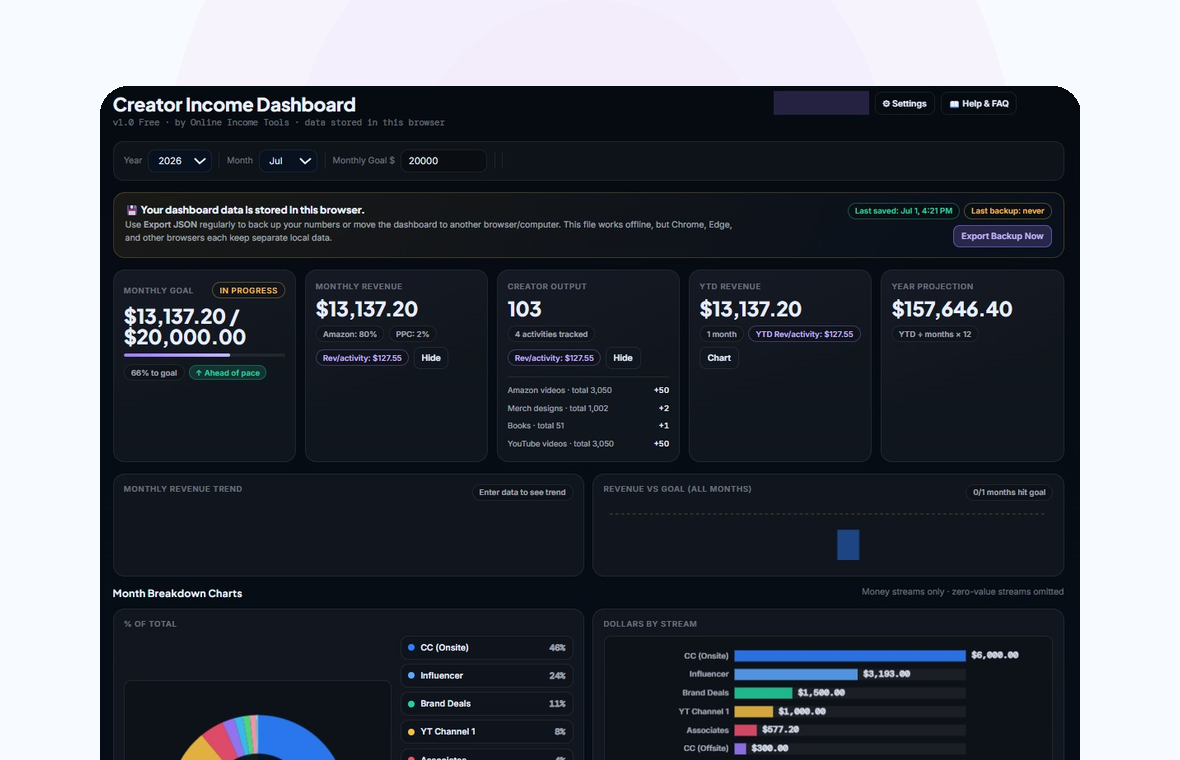This screenshot has width=1180, height=760.
Task: Click the monthly goal progress bar
Action: coord(205,354)
